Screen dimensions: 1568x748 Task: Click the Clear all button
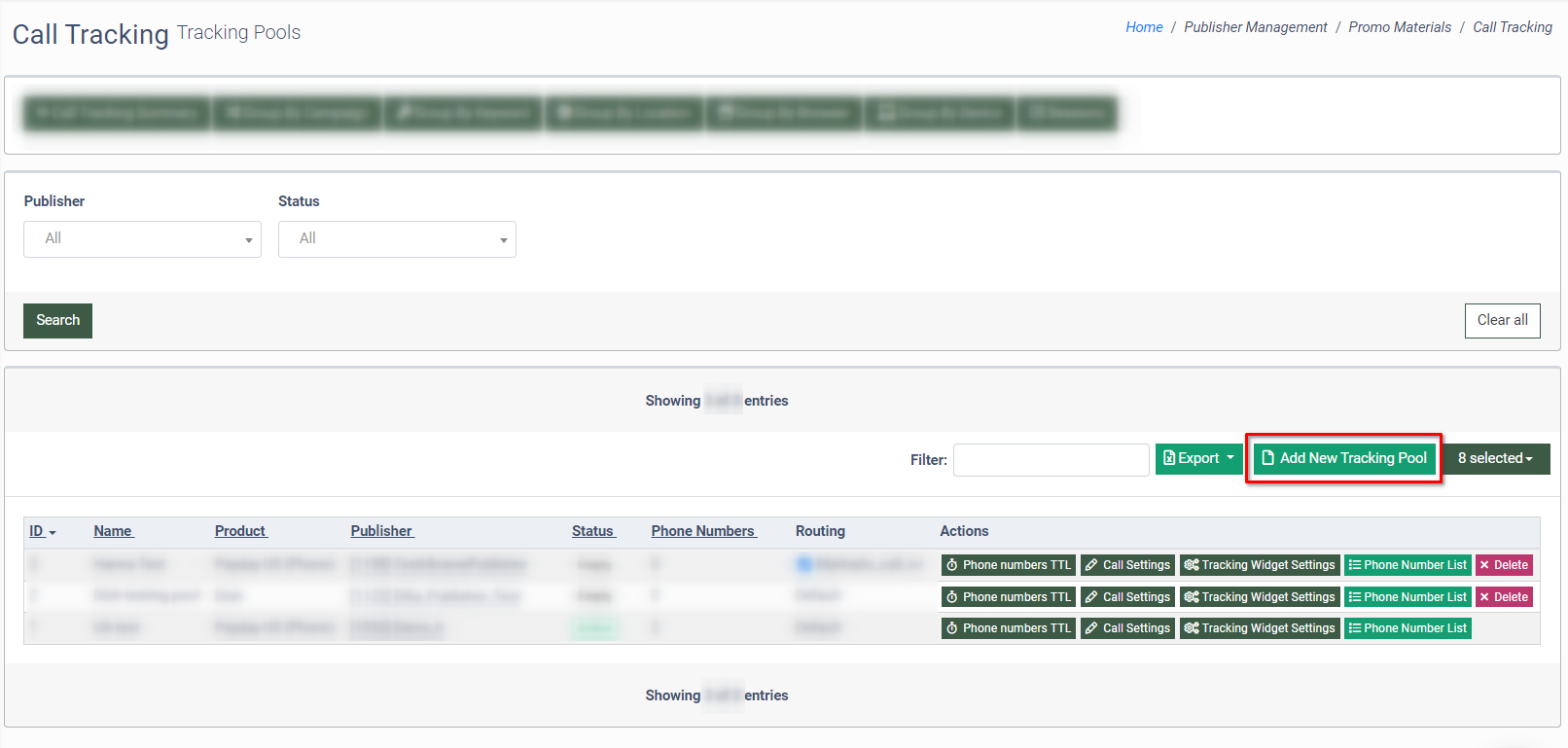[x=1502, y=321]
